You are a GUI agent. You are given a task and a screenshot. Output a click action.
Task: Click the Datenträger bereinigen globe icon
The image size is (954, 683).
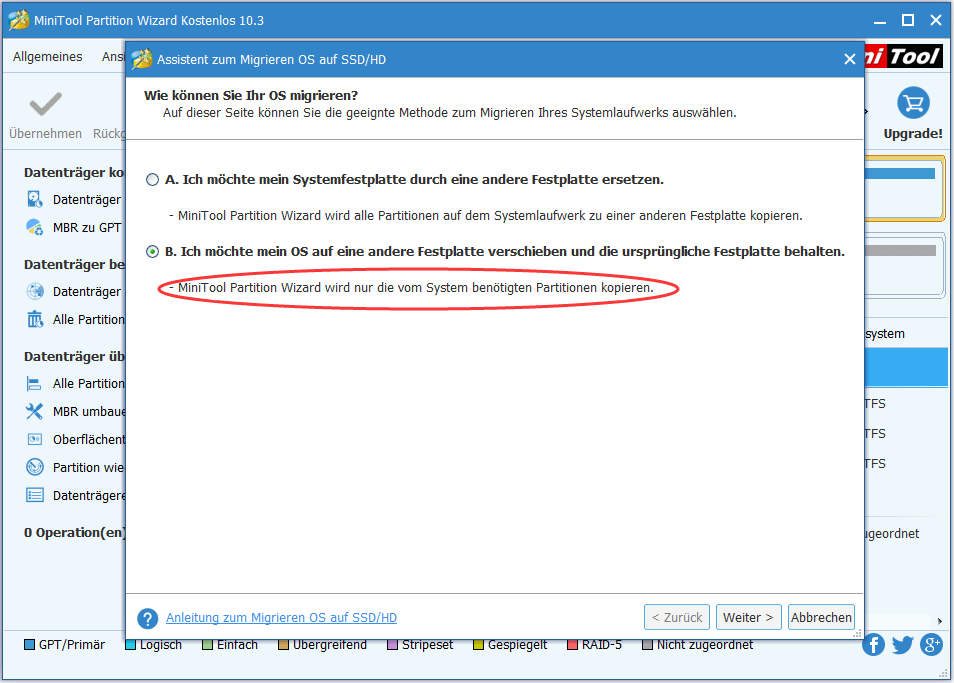[x=35, y=291]
